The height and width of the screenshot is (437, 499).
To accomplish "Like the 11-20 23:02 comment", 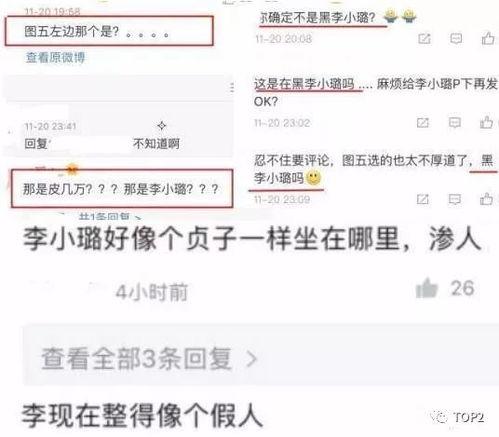I will coord(486,122).
